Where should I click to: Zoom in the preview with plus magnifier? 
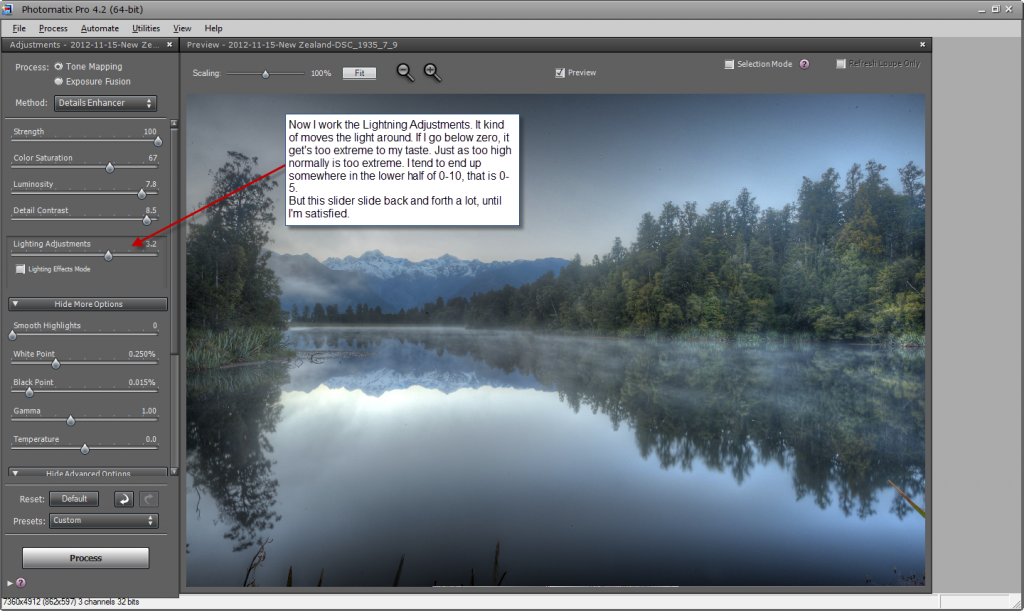(x=432, y=72)
